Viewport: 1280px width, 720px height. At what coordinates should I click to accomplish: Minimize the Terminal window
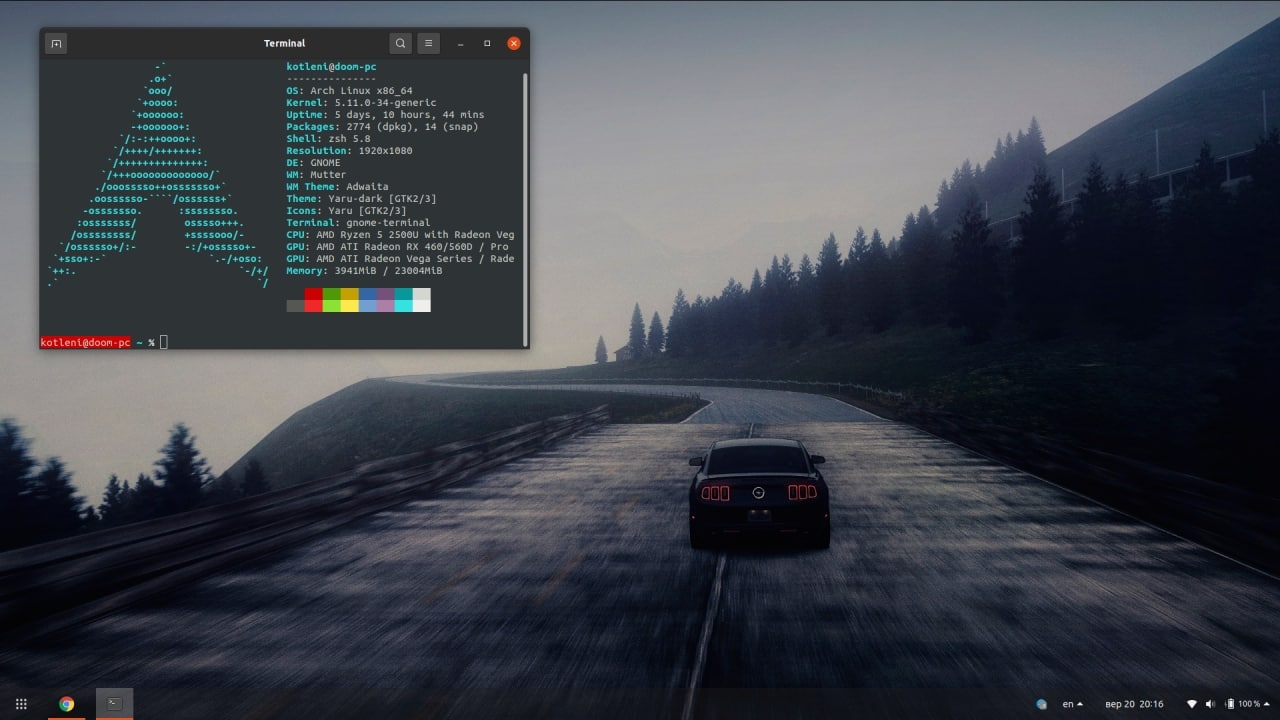(x=461, y=44)
